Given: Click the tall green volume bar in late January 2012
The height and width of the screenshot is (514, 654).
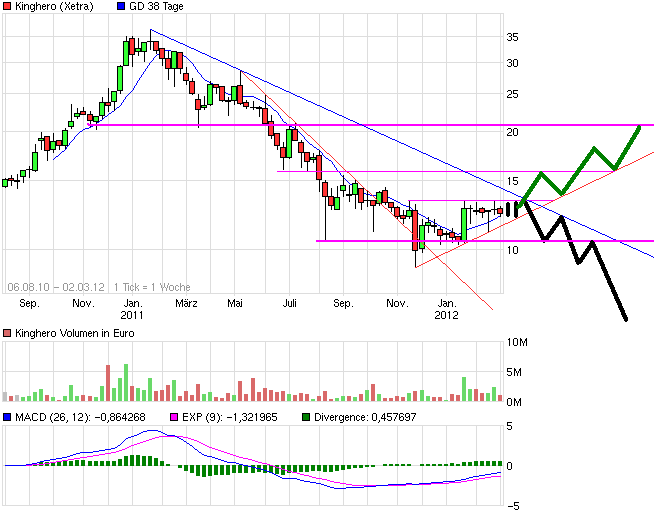Looking at the screenshot, I should click(464, 389).
